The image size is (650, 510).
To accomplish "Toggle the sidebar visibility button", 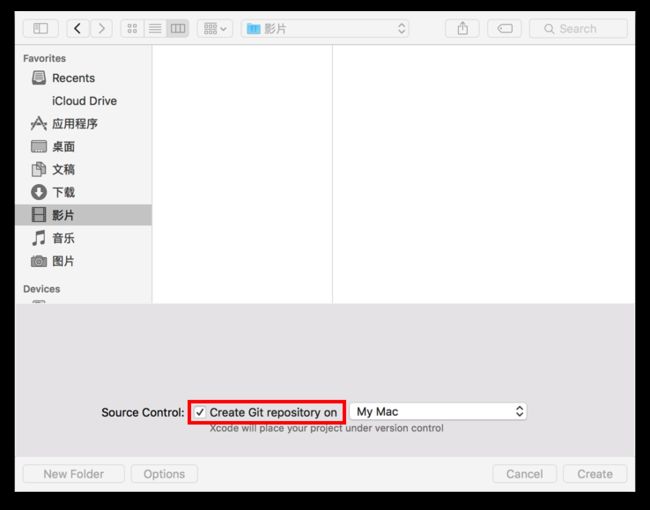I will point(41,29).
